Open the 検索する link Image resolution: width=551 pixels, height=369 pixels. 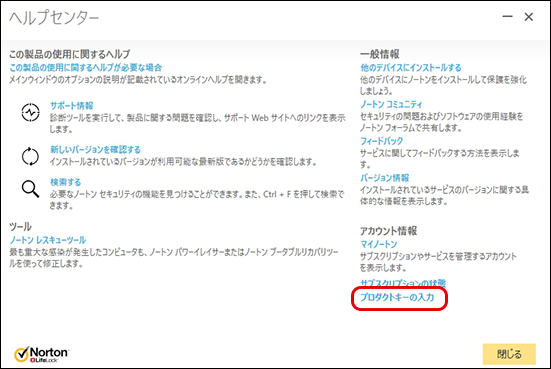pyautogui.click(x=65, y=182)
